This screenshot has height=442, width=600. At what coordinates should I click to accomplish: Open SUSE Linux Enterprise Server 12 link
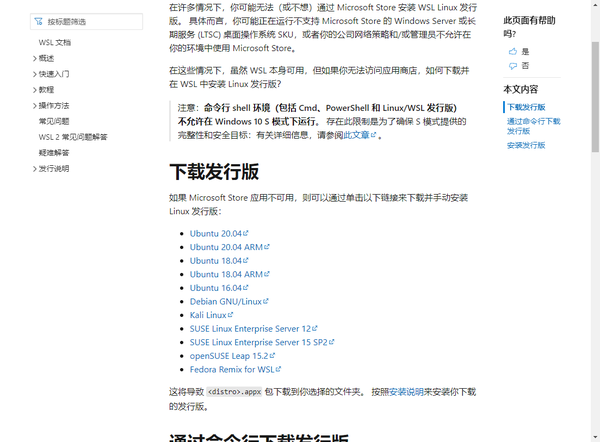[254, 329]
